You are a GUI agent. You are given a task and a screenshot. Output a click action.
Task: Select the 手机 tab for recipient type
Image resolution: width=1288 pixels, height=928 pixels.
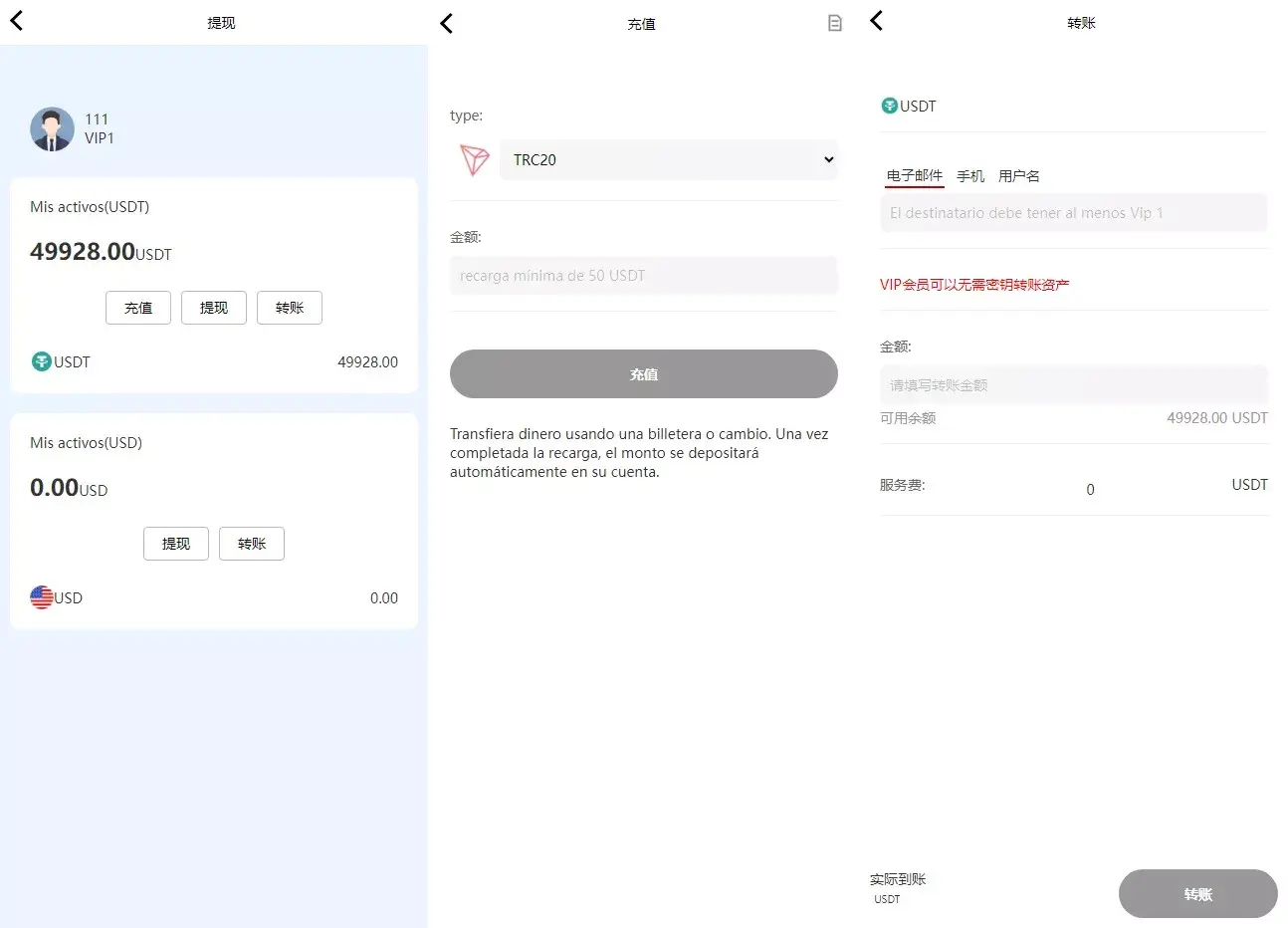tap(970, 175)
